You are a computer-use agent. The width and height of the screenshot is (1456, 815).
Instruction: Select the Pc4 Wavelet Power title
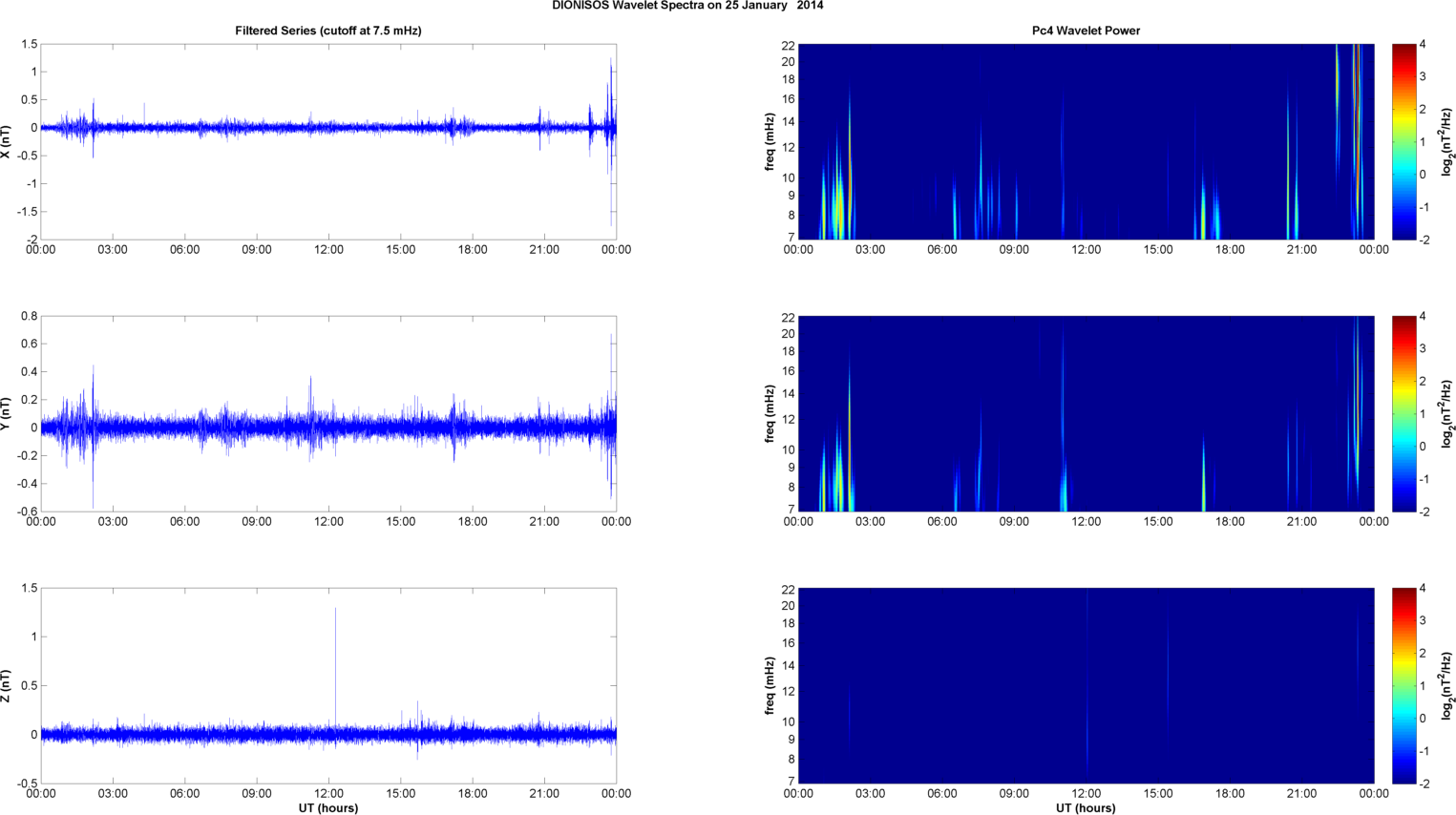[1086, 31]
